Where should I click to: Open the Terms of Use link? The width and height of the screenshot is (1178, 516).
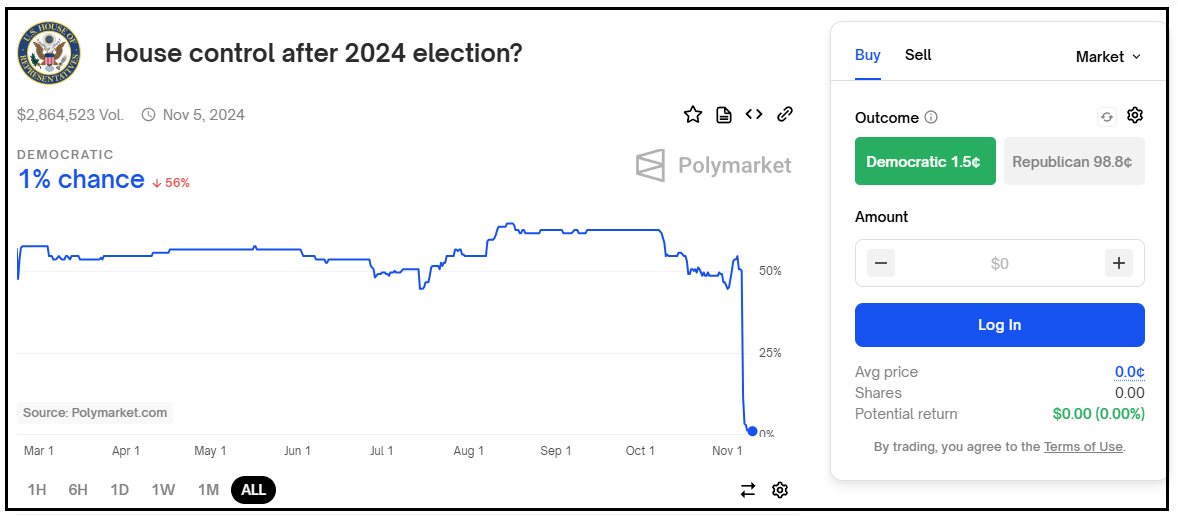pyautogui.click(x=1083, y=447)
